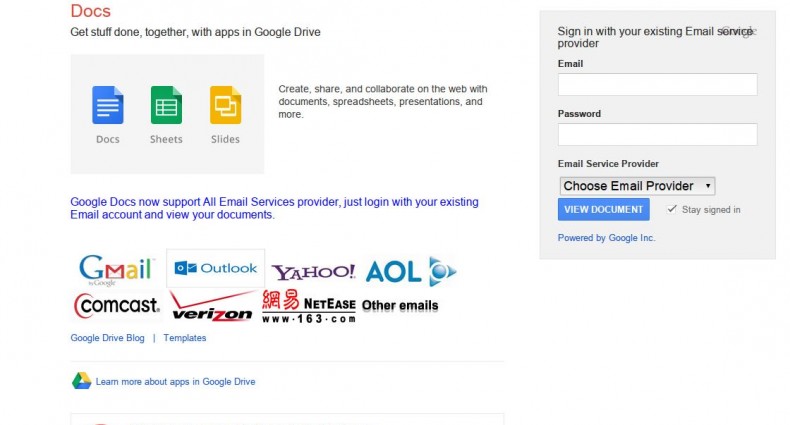Open the Templates link

tap(185, 338)
